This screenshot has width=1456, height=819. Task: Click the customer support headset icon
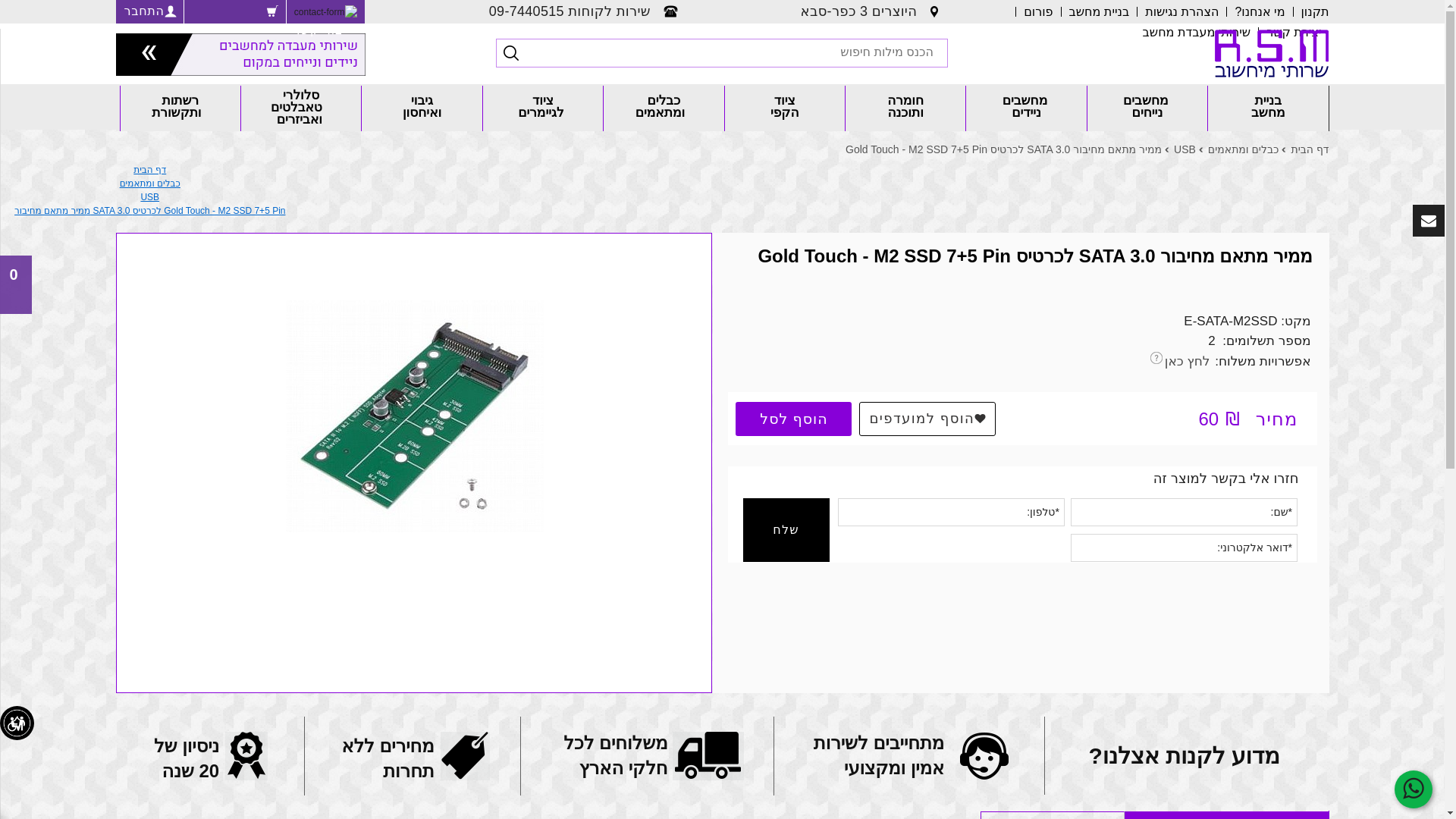point(984,755)
